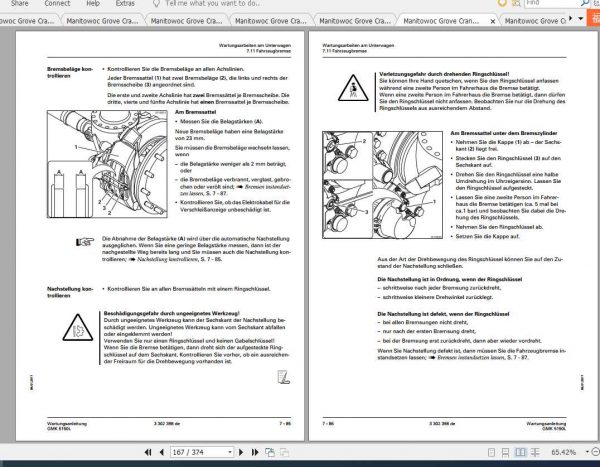The width and height of the screenshot is (600, 467).
Task: Click the orange button at top right
Action: pyautogui.click(x=594, y=18)
